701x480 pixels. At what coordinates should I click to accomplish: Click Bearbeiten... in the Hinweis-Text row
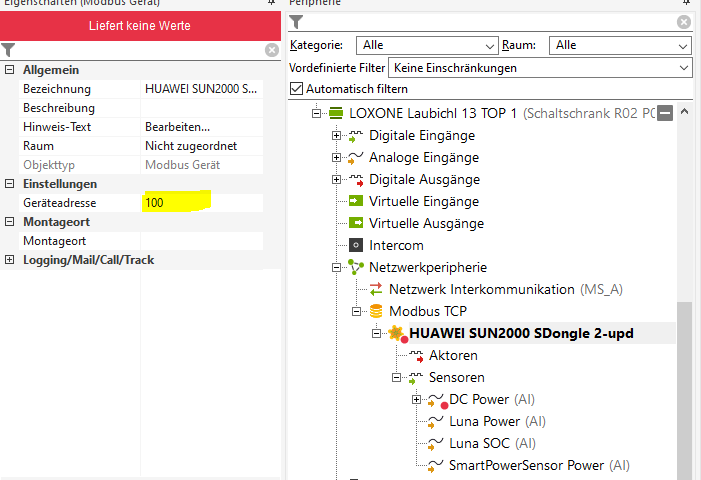tap(177, 127)
